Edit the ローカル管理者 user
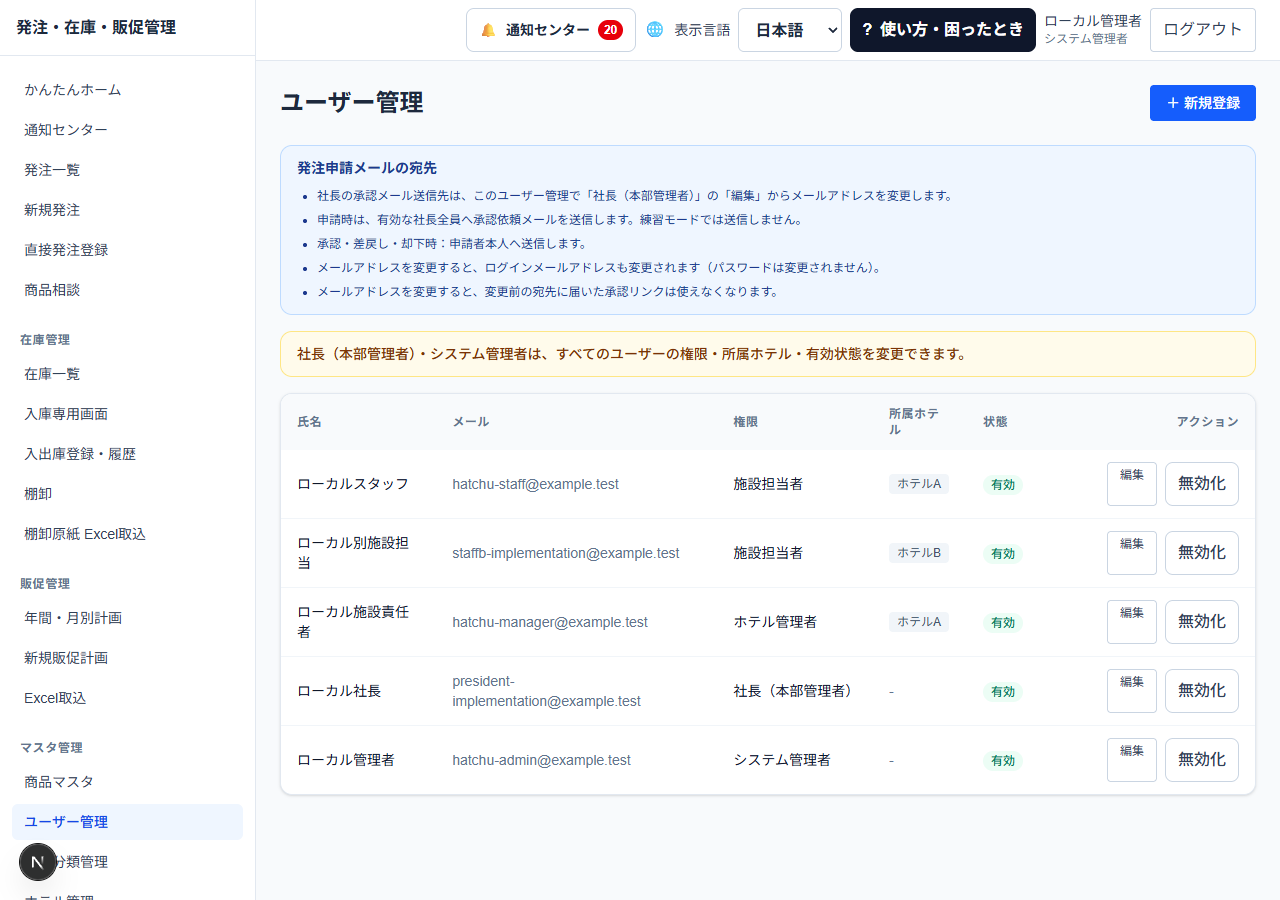 coord(1132,760)
